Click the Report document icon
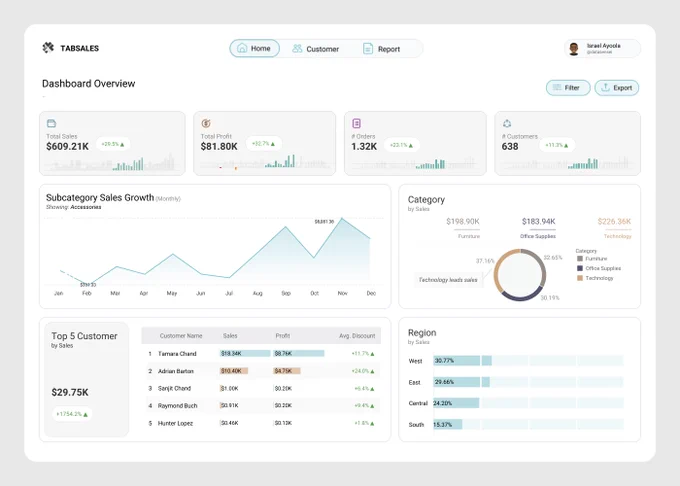The width and height of the screenshot is (680, 486). pos(368,49)
